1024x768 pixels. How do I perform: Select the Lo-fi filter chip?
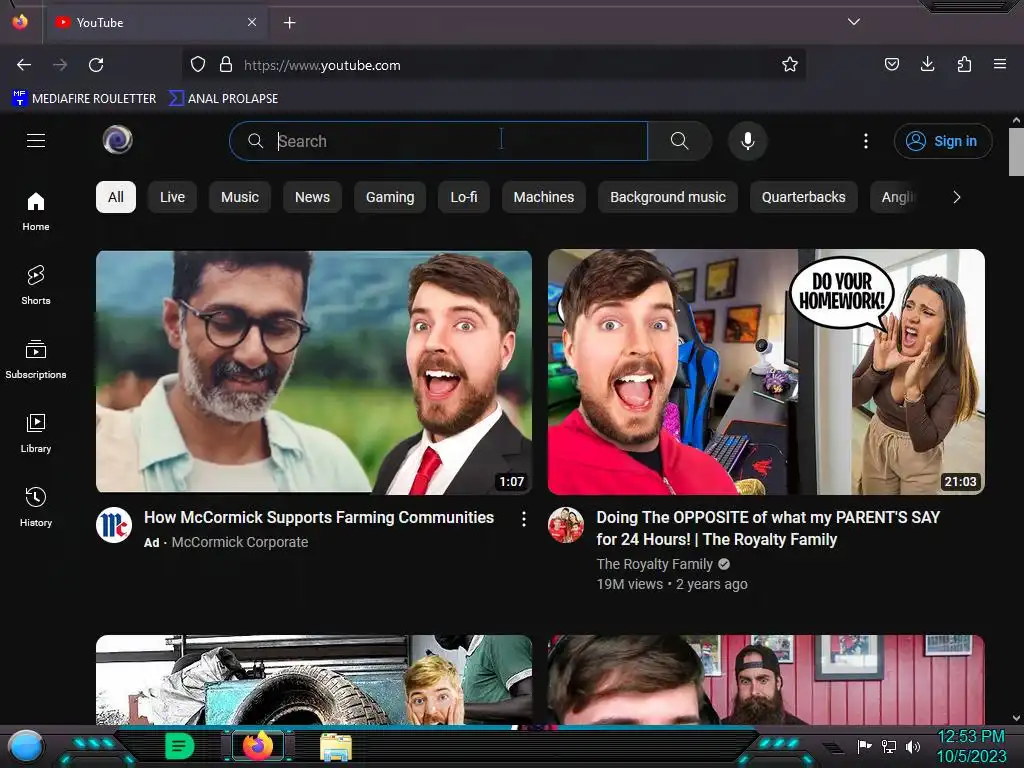point(464,197)
